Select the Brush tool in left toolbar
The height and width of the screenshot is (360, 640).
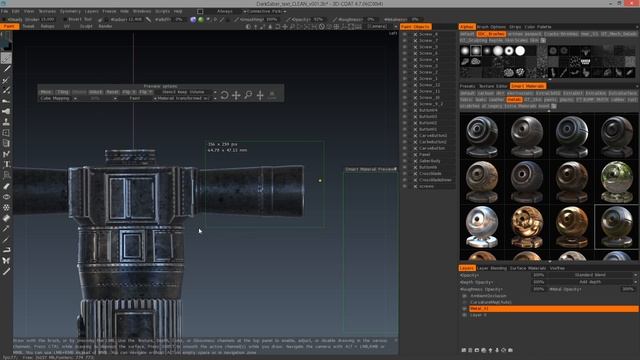point(6,58)
